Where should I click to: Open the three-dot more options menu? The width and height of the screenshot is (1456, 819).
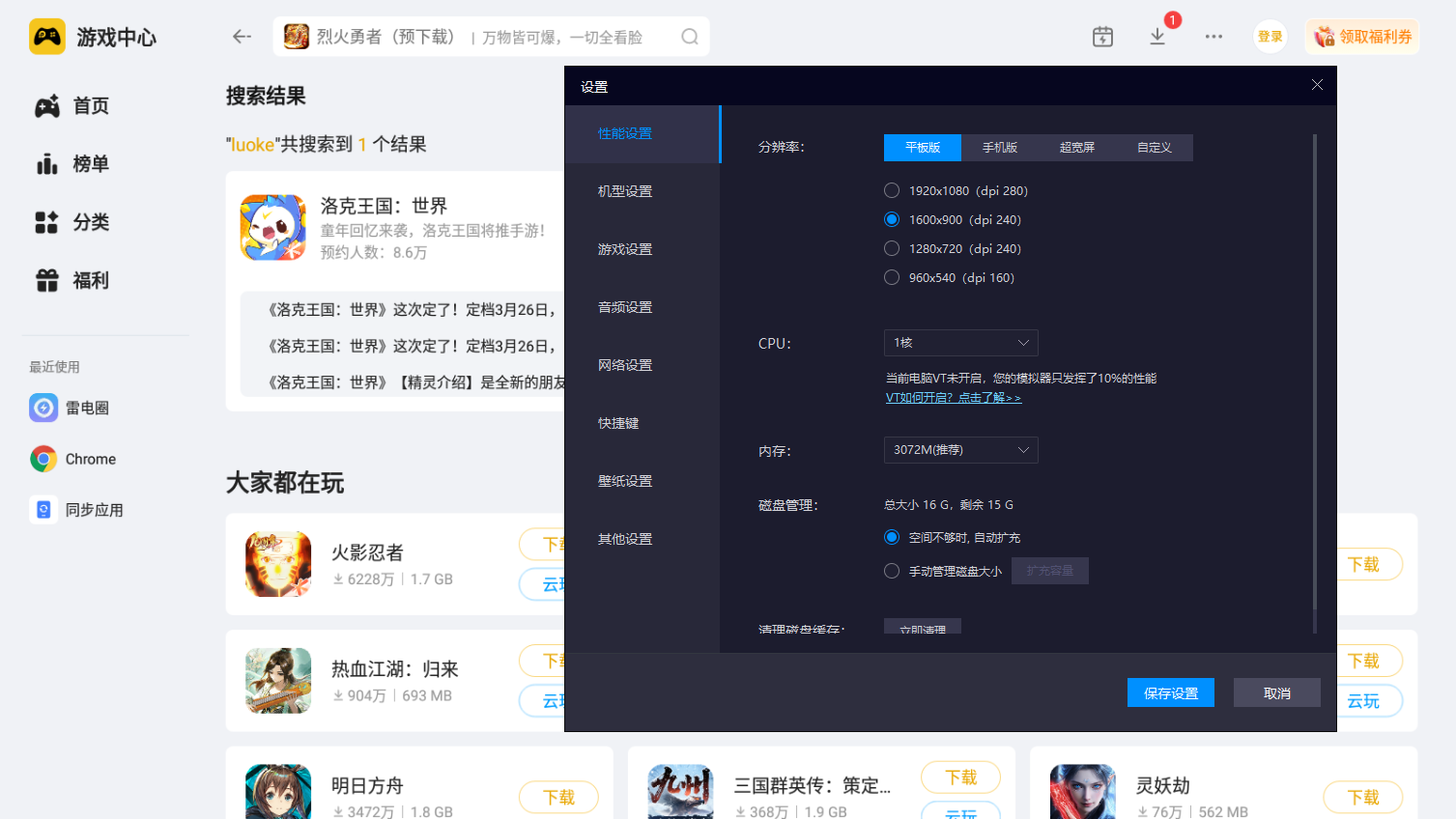pos(1213,37)
